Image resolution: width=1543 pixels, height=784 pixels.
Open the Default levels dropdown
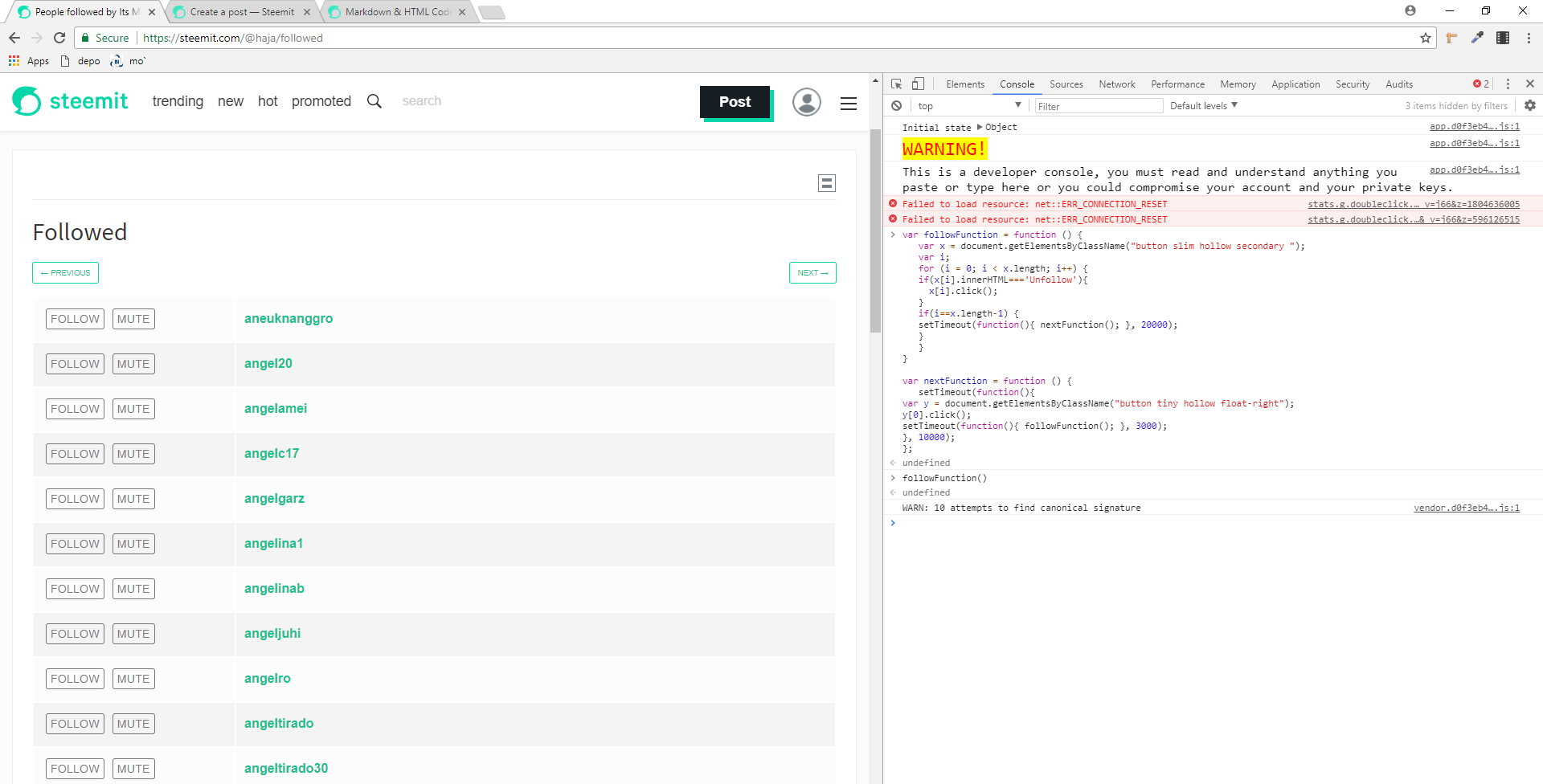pyautogui.click(x=1204, y=106)
